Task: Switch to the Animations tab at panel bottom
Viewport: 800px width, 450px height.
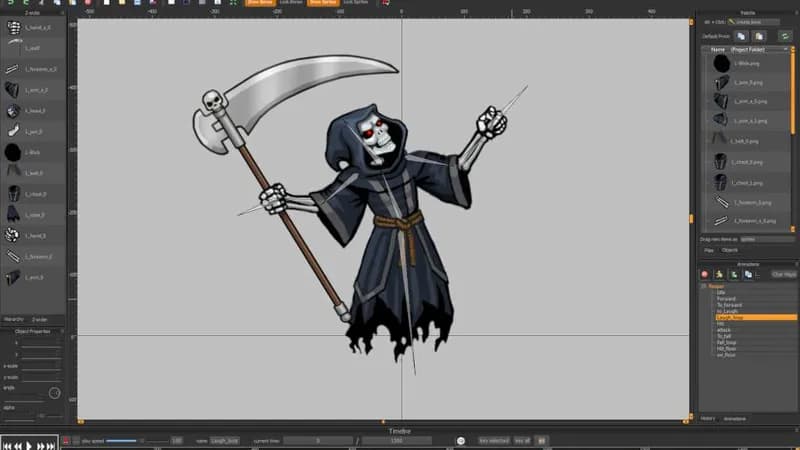Action: pyautogui.click(x=735, y=419)
